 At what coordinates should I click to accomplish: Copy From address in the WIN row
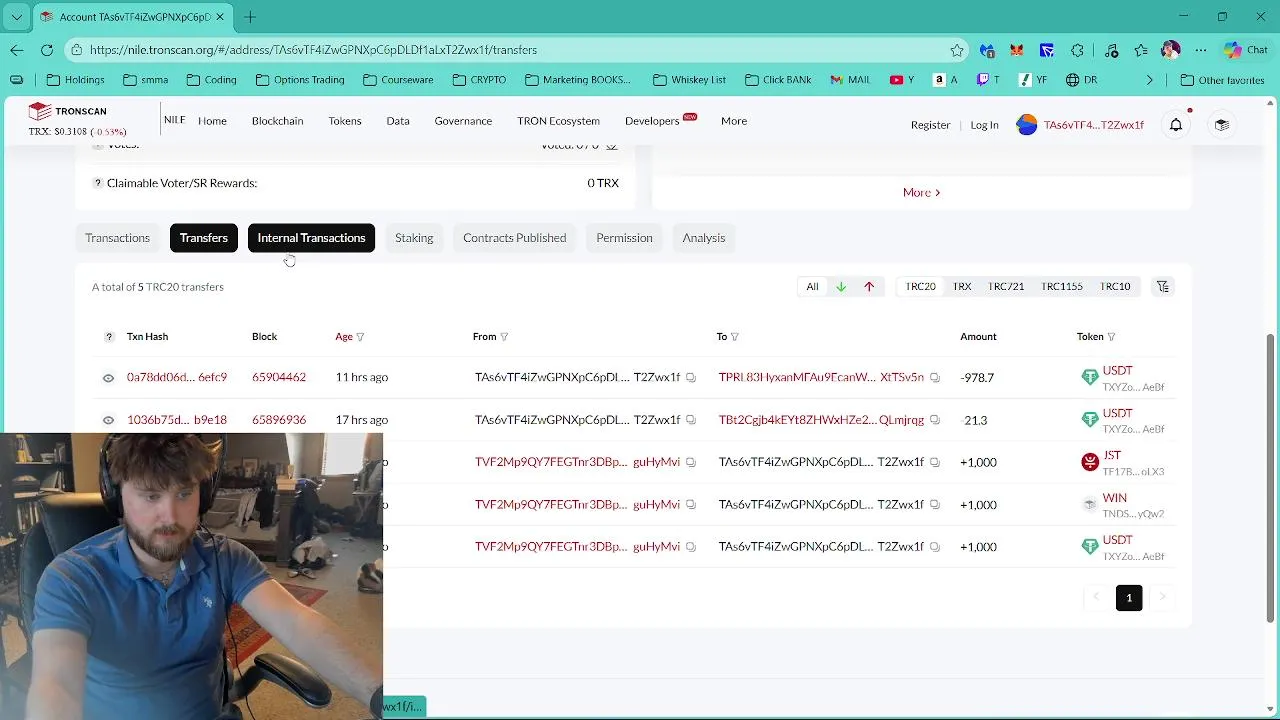(690, 505)
